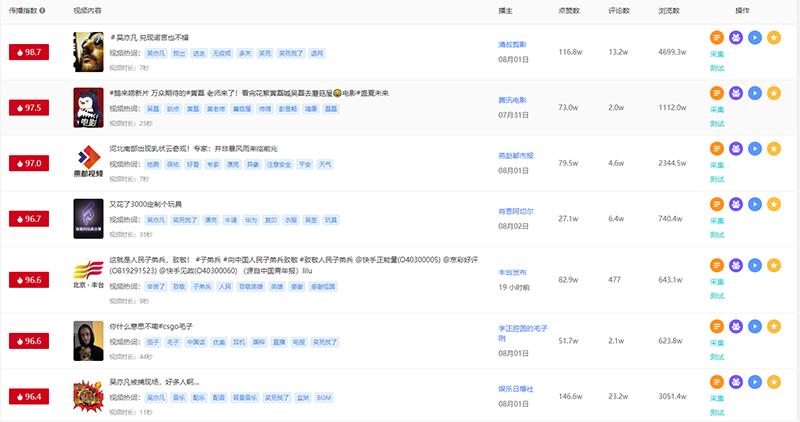This screenshot has width=800, height=422.
Task: Open the penguin 电影 thumbnail in 97.5 row
Action: [88, 108]
